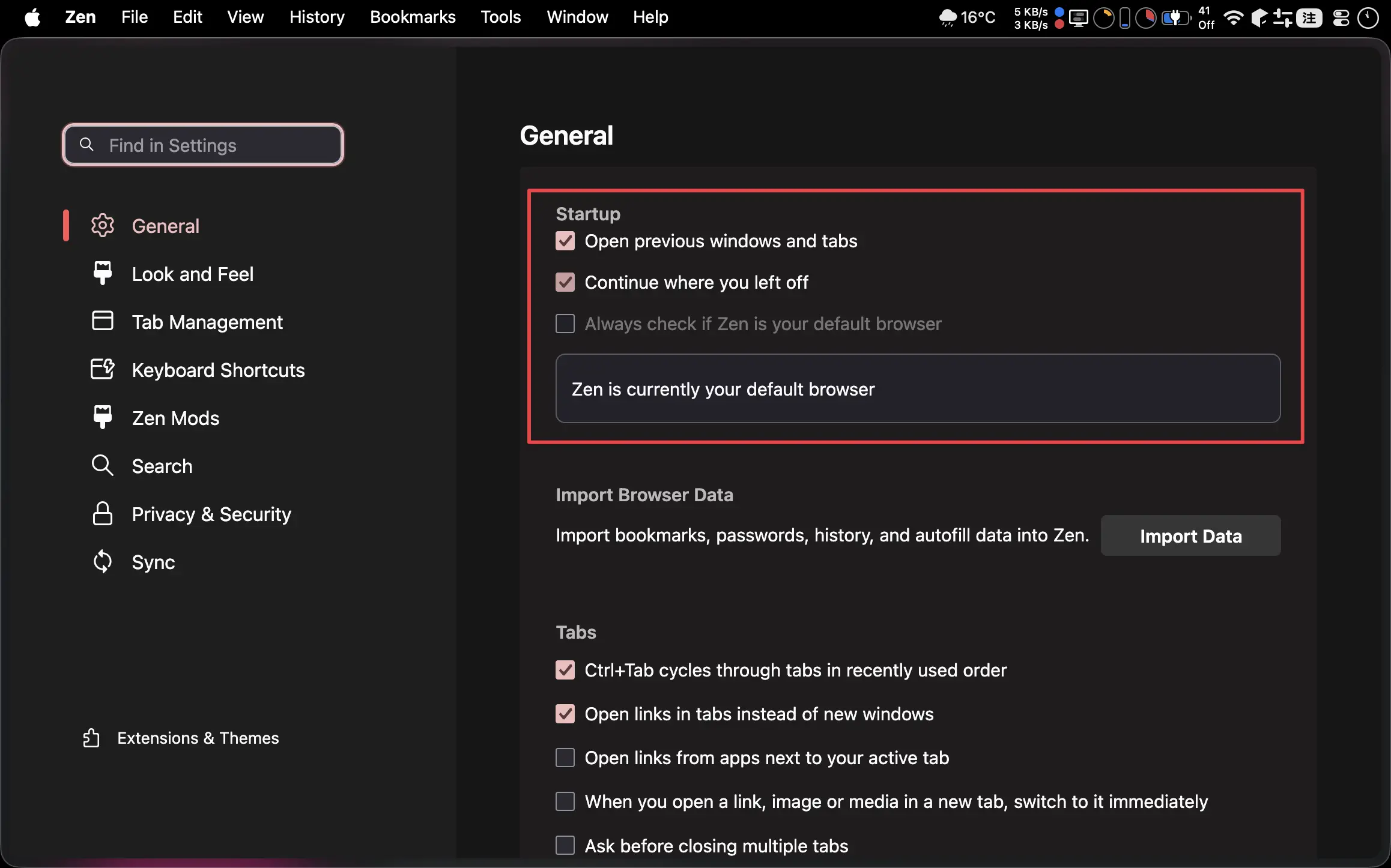Focus the Find in Settings search field
This screenshot has height=868, width=1391.
pyautogui.click(x=204, y=145)
